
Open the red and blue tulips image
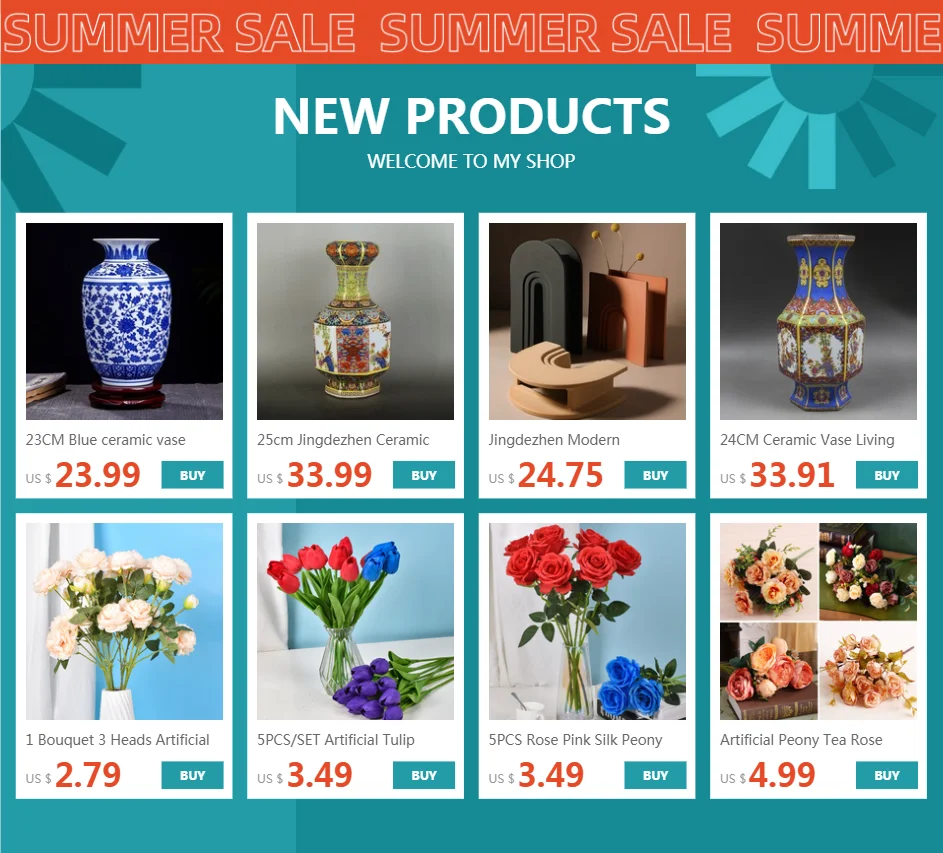click(355, 621)
